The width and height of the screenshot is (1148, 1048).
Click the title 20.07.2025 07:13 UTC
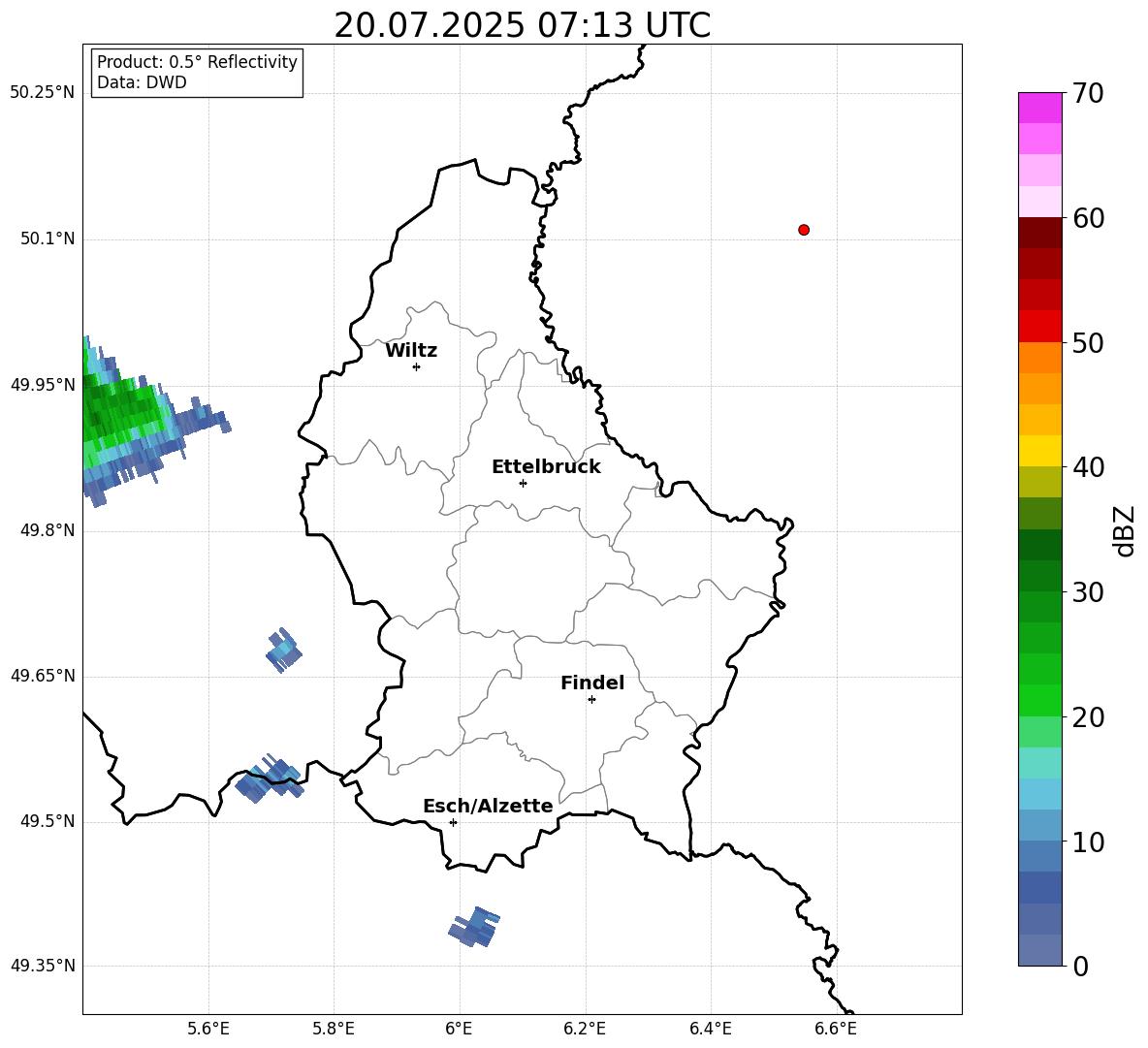point(522,25)
